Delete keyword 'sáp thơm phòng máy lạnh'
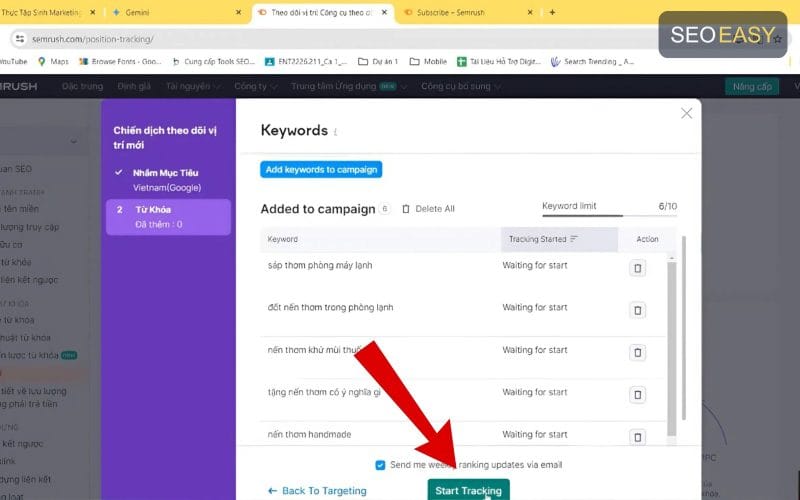The width and height of the screenshot is (800, 500). pyautogui.click(x=637, y=268)
